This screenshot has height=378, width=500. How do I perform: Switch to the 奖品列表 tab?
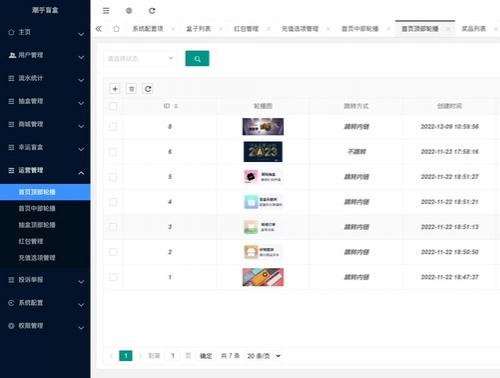pos(473,29)
